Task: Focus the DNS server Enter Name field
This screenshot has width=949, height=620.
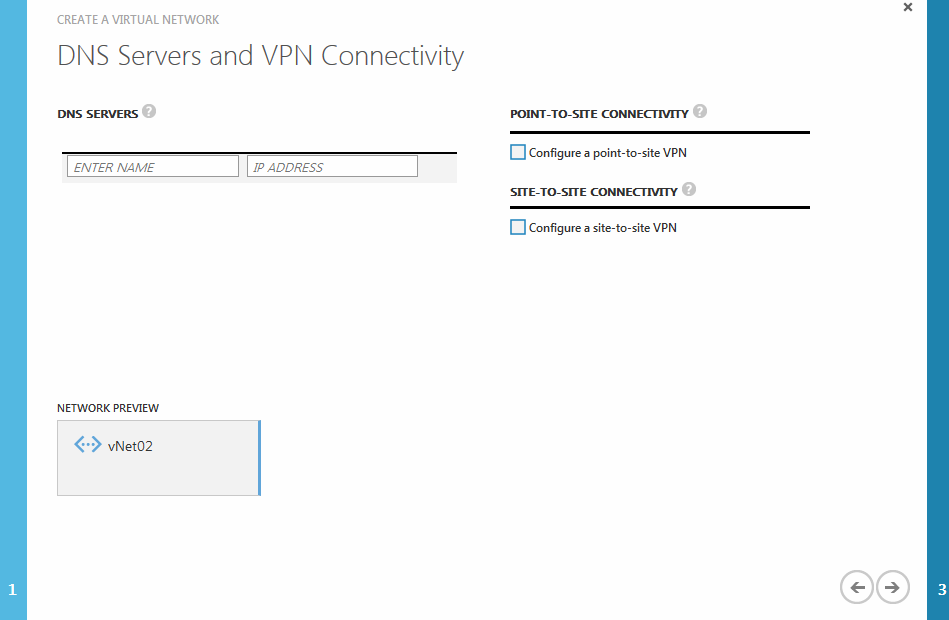Action: 153,167
